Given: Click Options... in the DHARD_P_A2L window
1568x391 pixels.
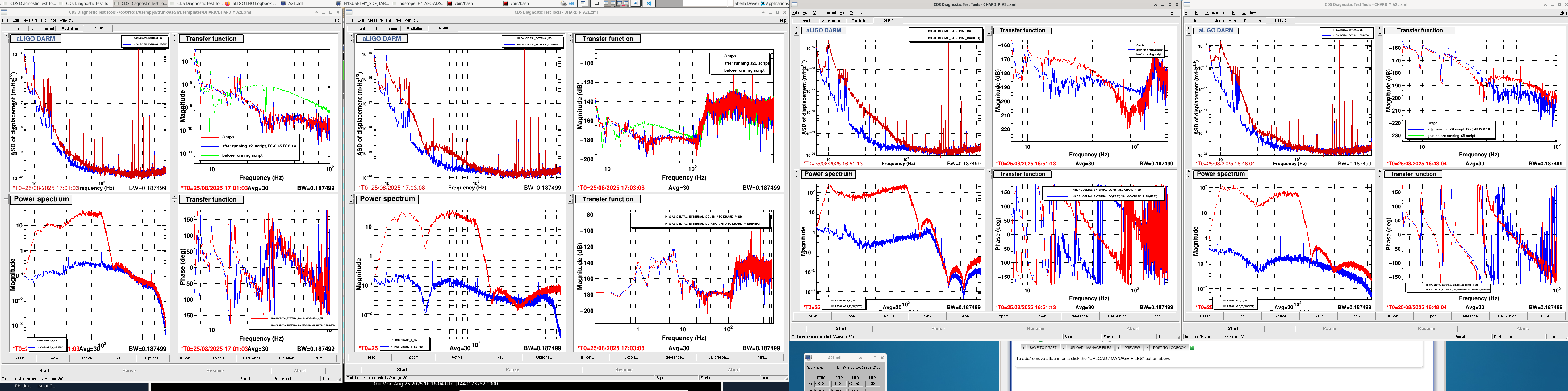Looking at the screenshot, I should tap(544, 357).
